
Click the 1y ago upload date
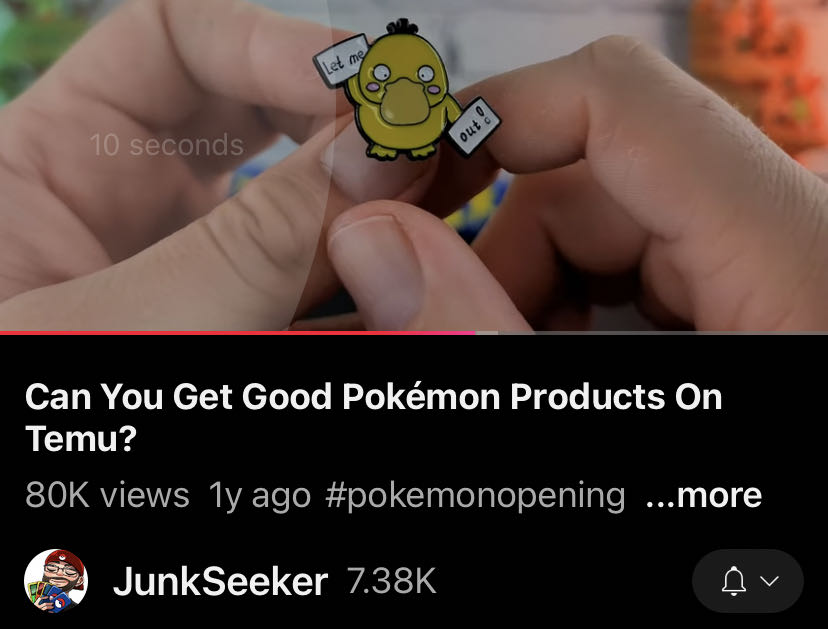coord(260,496)
